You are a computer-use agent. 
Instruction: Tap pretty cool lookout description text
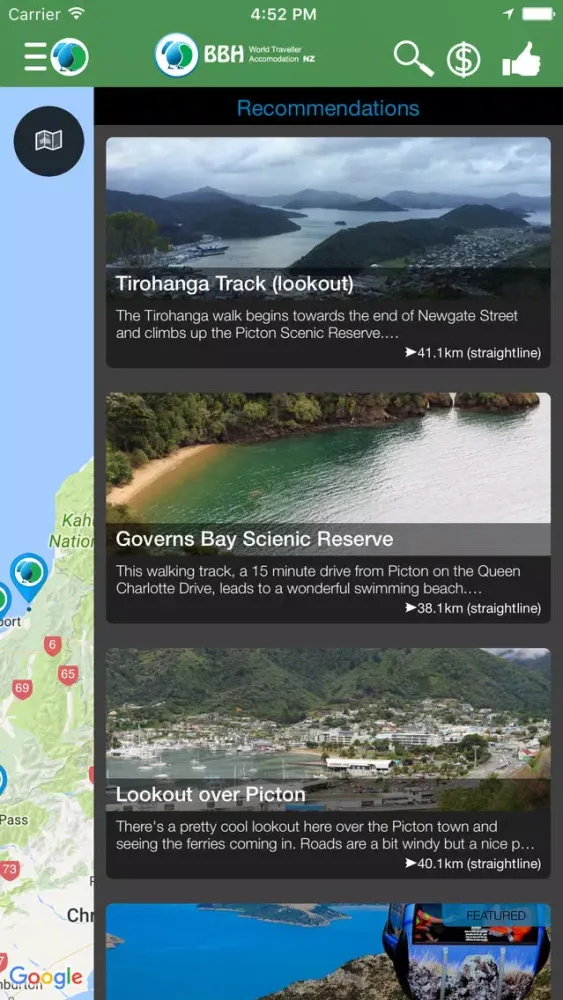pyautogui.click(x=325, y=835)
